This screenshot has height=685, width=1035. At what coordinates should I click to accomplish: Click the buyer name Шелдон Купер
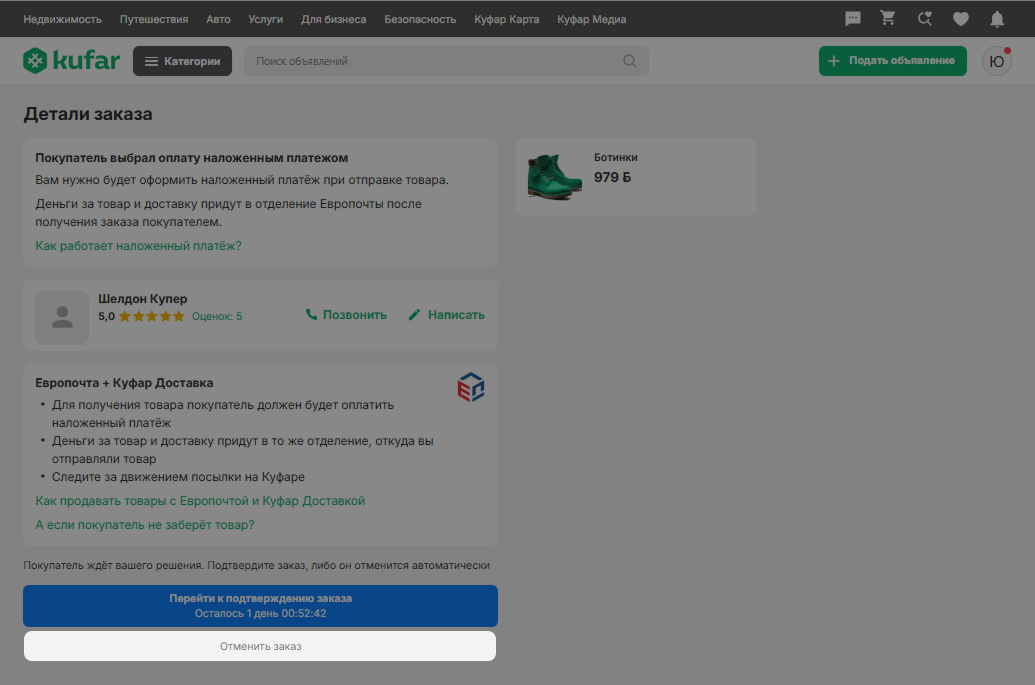pyautogui.click(x=143, y=299)
